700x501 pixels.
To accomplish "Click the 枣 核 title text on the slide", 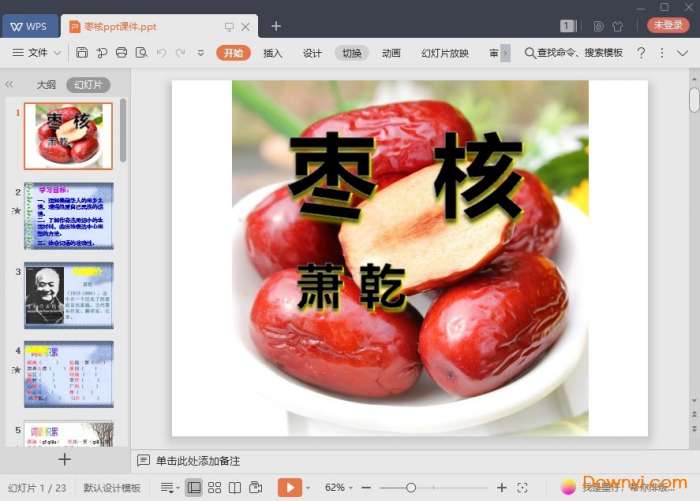I will point(405,177).
